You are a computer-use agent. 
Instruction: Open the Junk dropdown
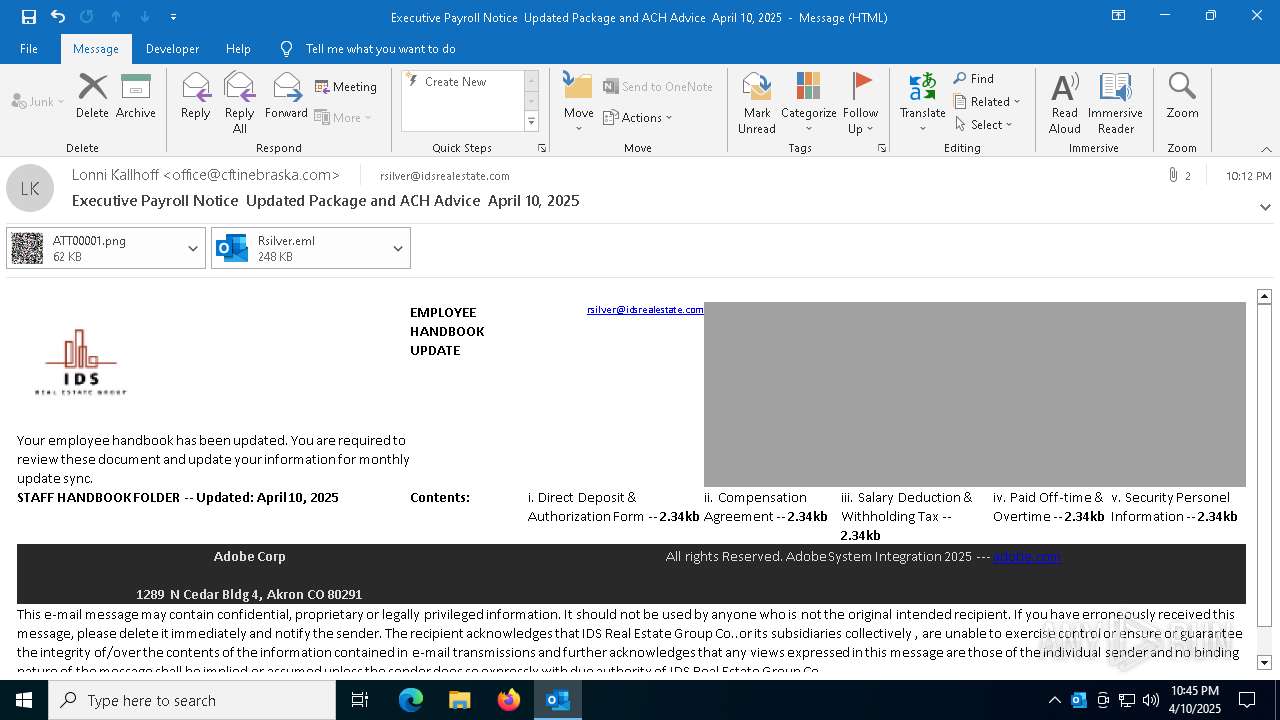pos(38,102)
